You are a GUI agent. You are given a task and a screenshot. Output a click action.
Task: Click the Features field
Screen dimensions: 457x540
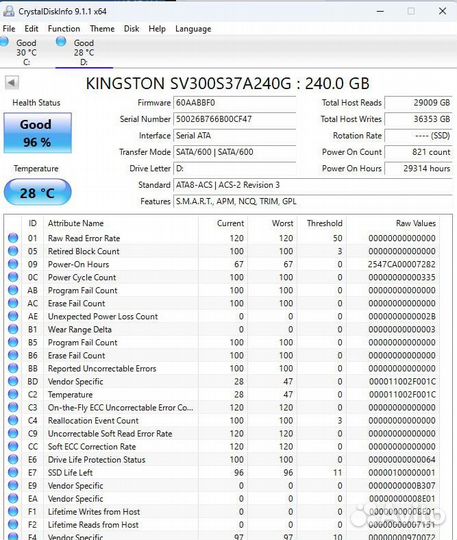point(313,201)
